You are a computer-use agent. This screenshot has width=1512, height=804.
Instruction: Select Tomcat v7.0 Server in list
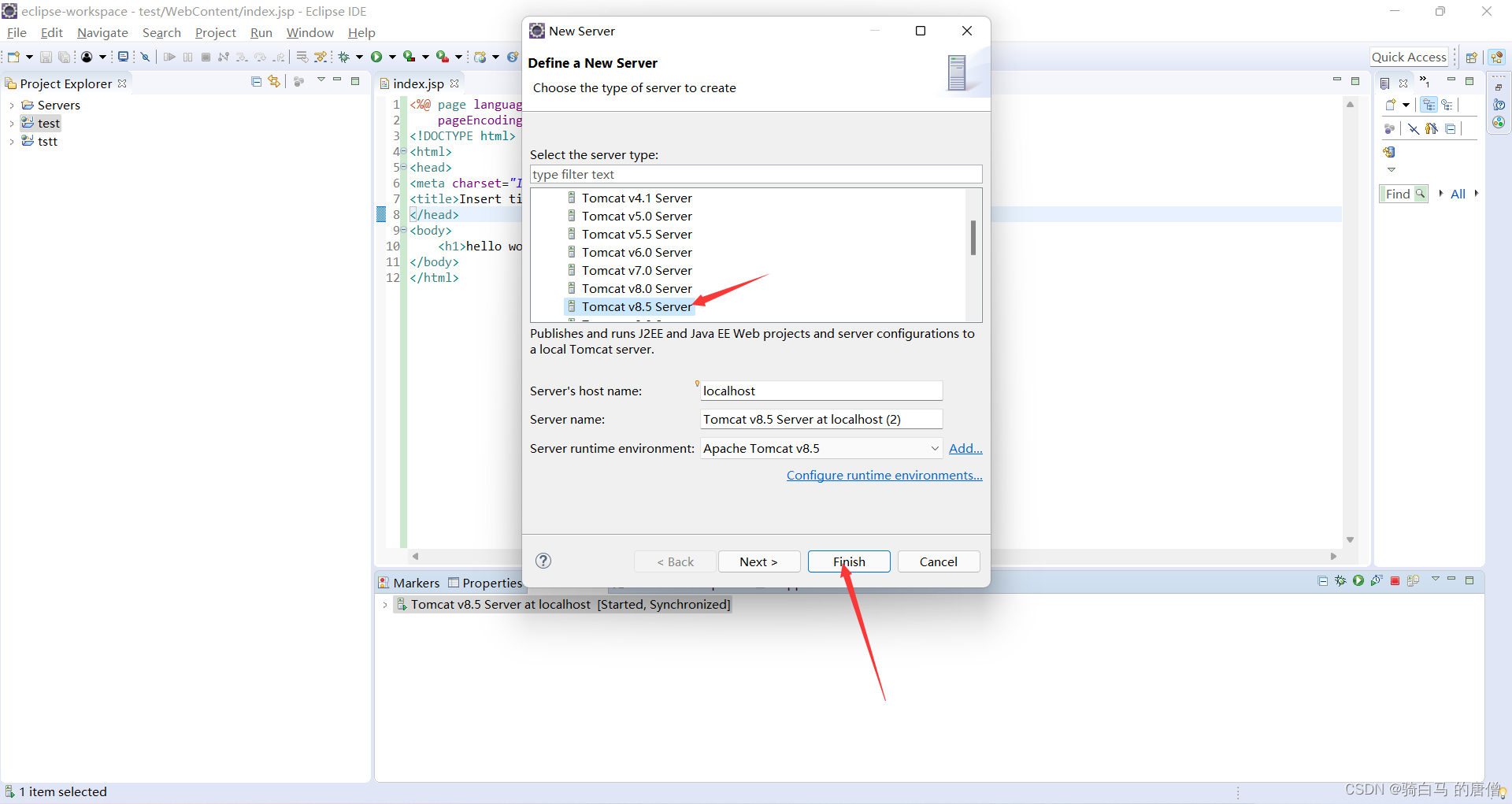(636, 271)
